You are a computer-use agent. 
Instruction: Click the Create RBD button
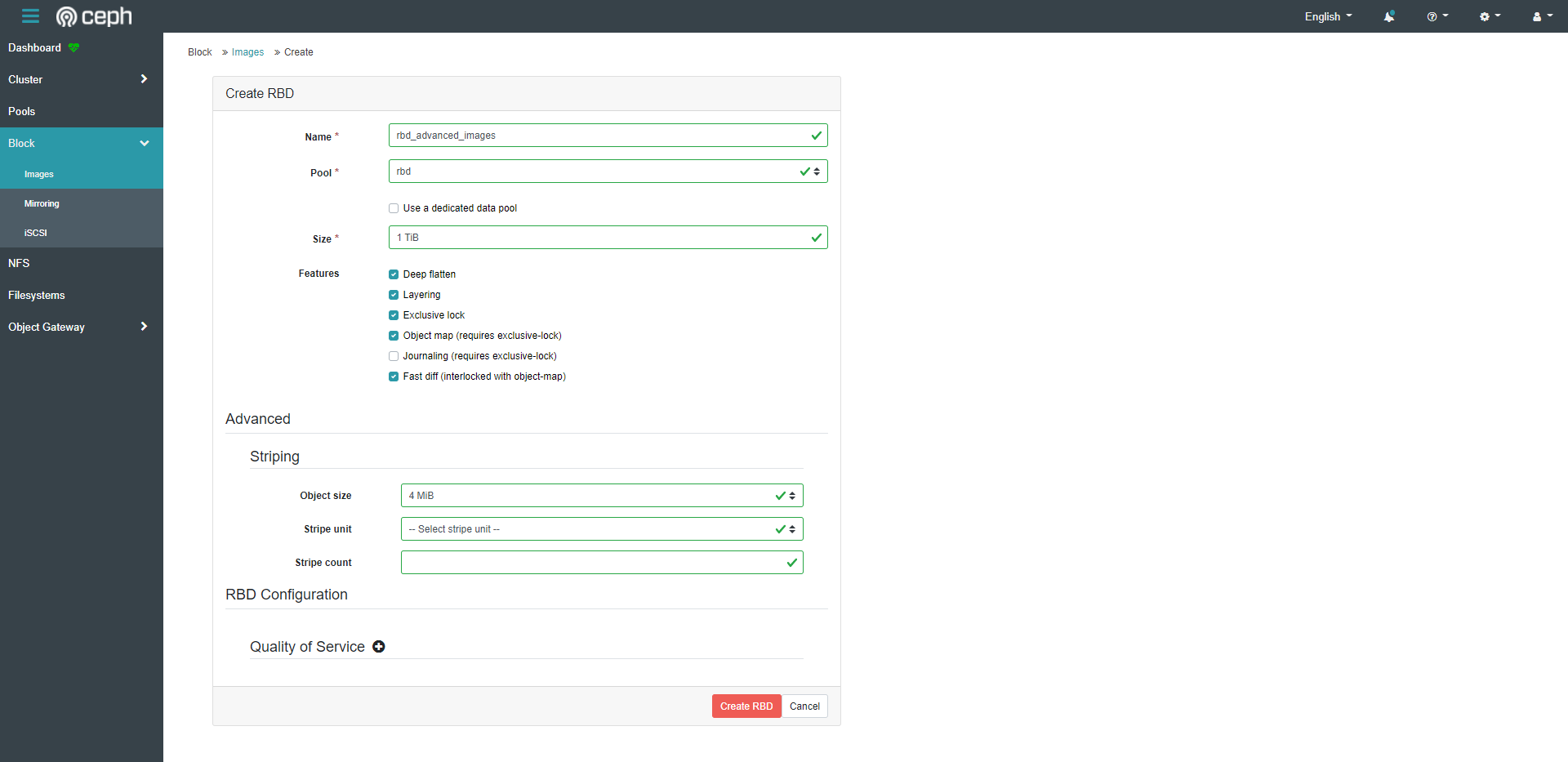[x=746, y=706]
